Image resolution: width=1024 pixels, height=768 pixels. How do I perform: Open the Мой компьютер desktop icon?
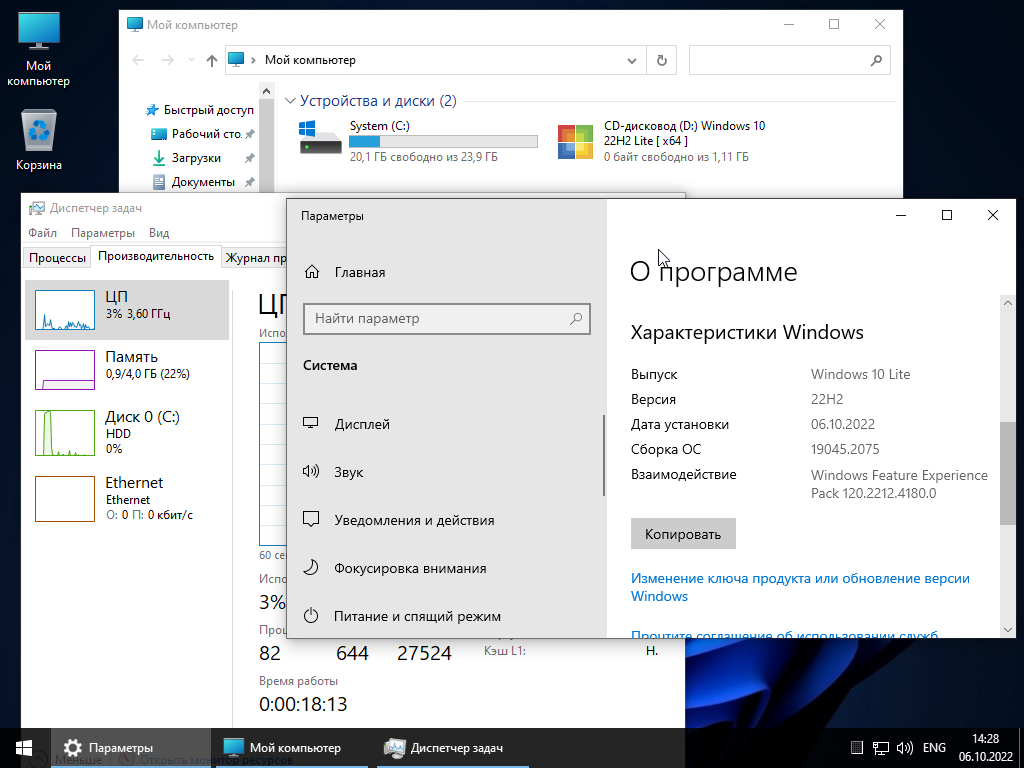[x=39, y=48]
